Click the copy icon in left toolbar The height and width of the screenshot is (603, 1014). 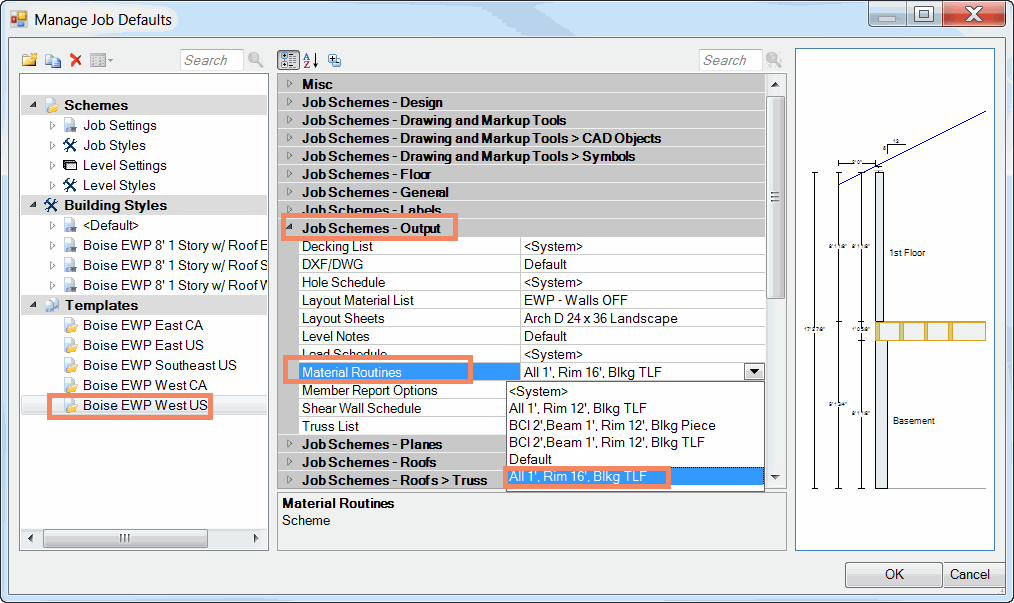pos(53,60)
